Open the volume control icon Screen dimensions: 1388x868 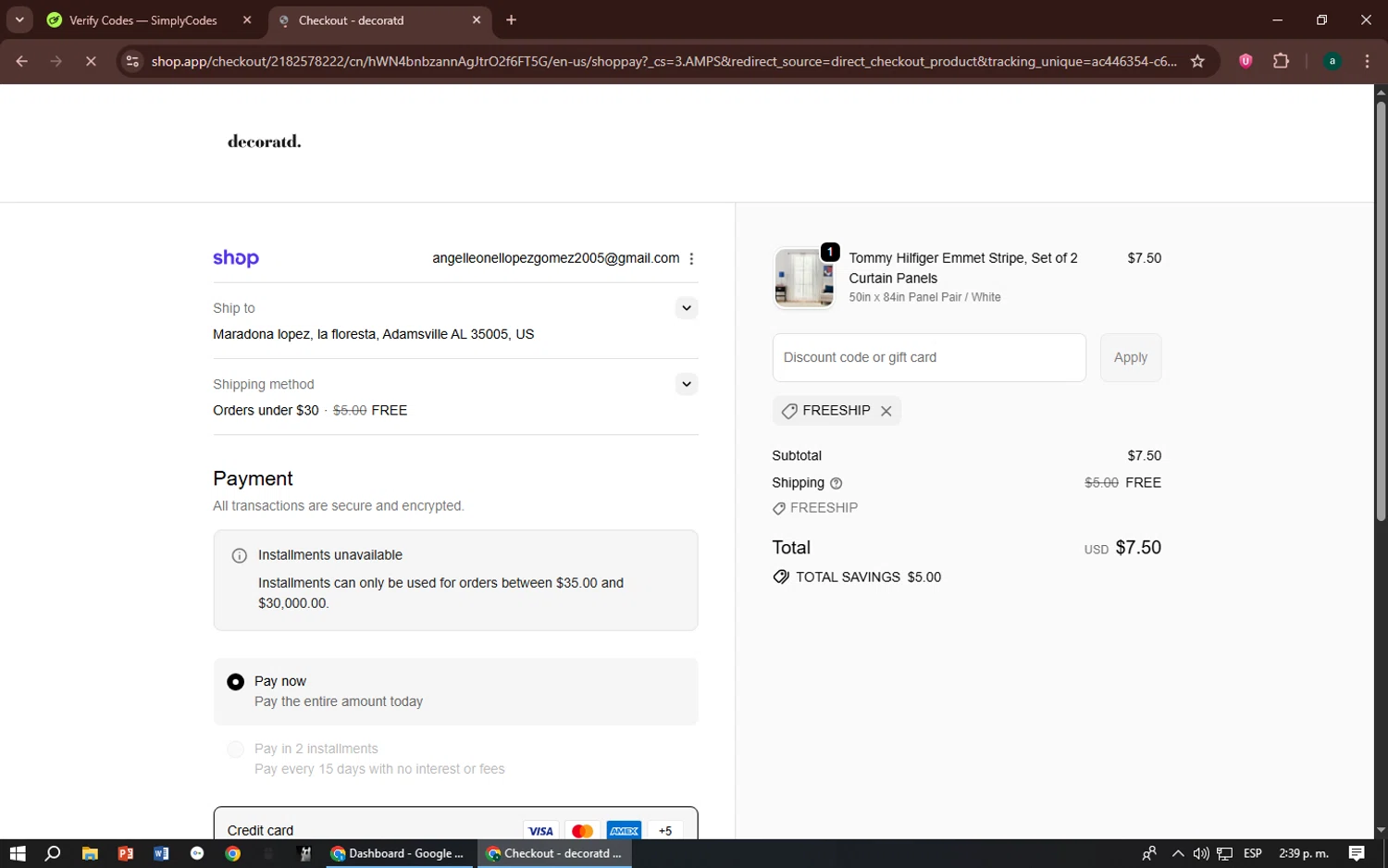coord(1201,854)
